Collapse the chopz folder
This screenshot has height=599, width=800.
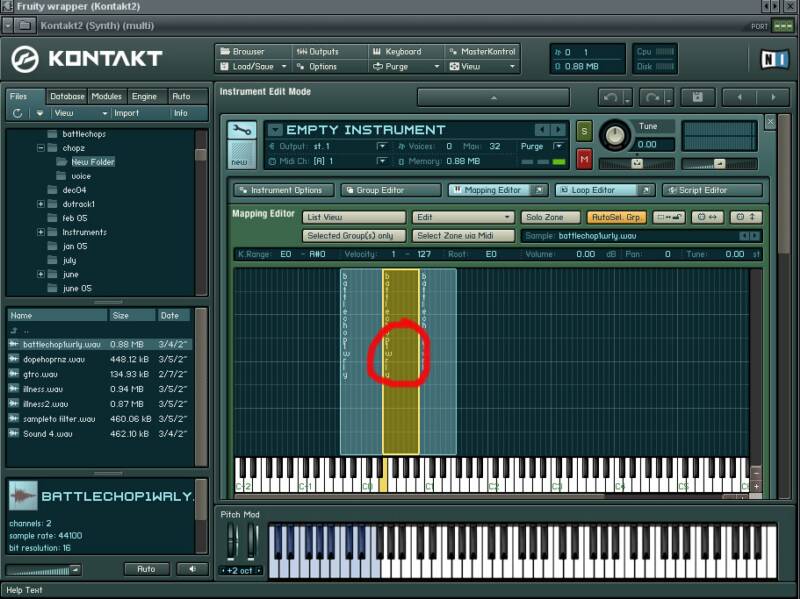click(40, 148)
